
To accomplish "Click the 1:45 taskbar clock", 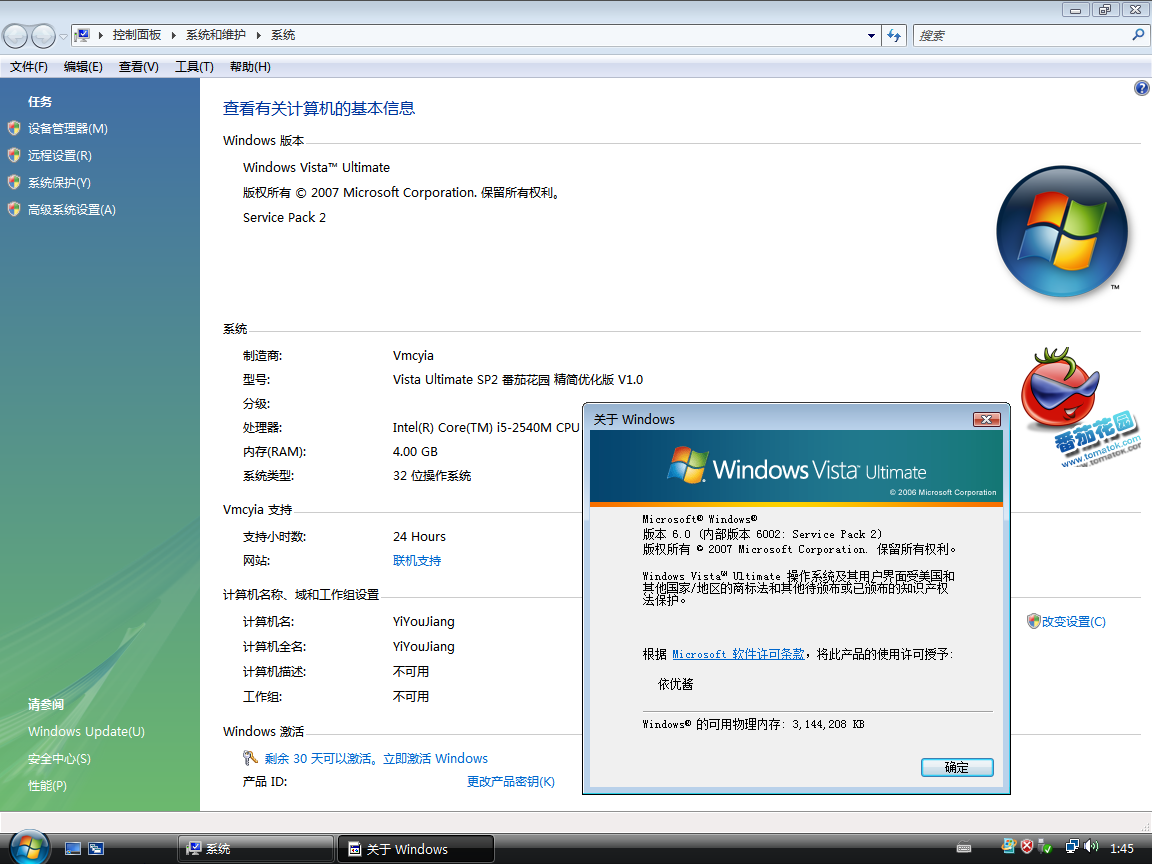I will (1121, 849).
